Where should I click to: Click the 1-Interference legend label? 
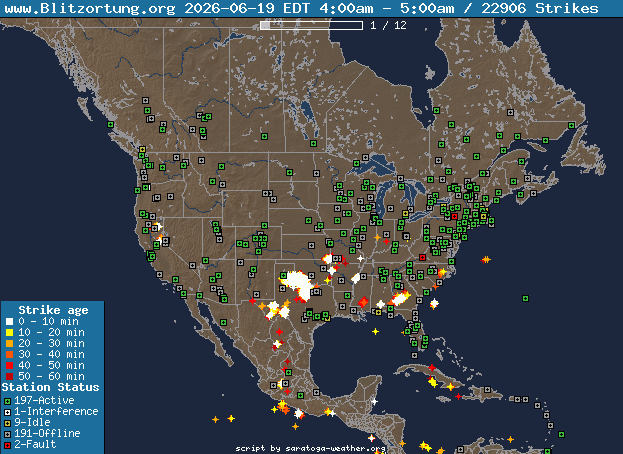tap(56, 411)
